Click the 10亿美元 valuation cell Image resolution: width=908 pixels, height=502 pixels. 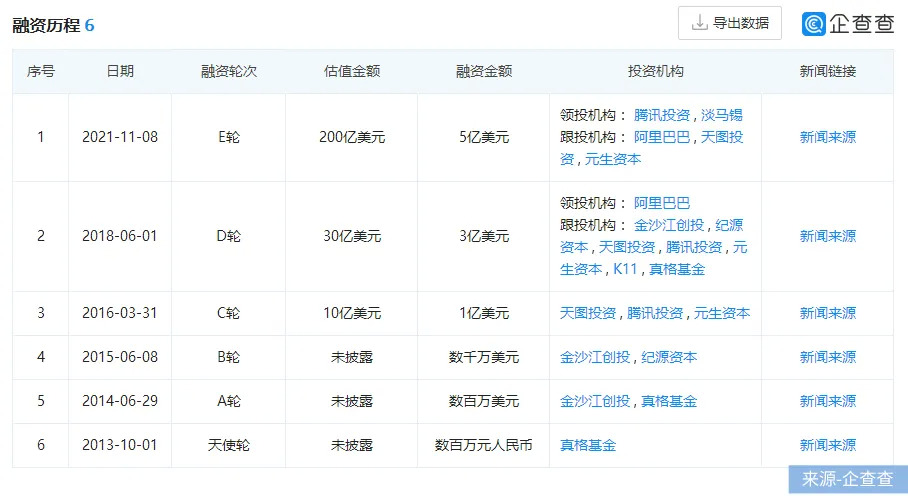click(x=352, y=313)
